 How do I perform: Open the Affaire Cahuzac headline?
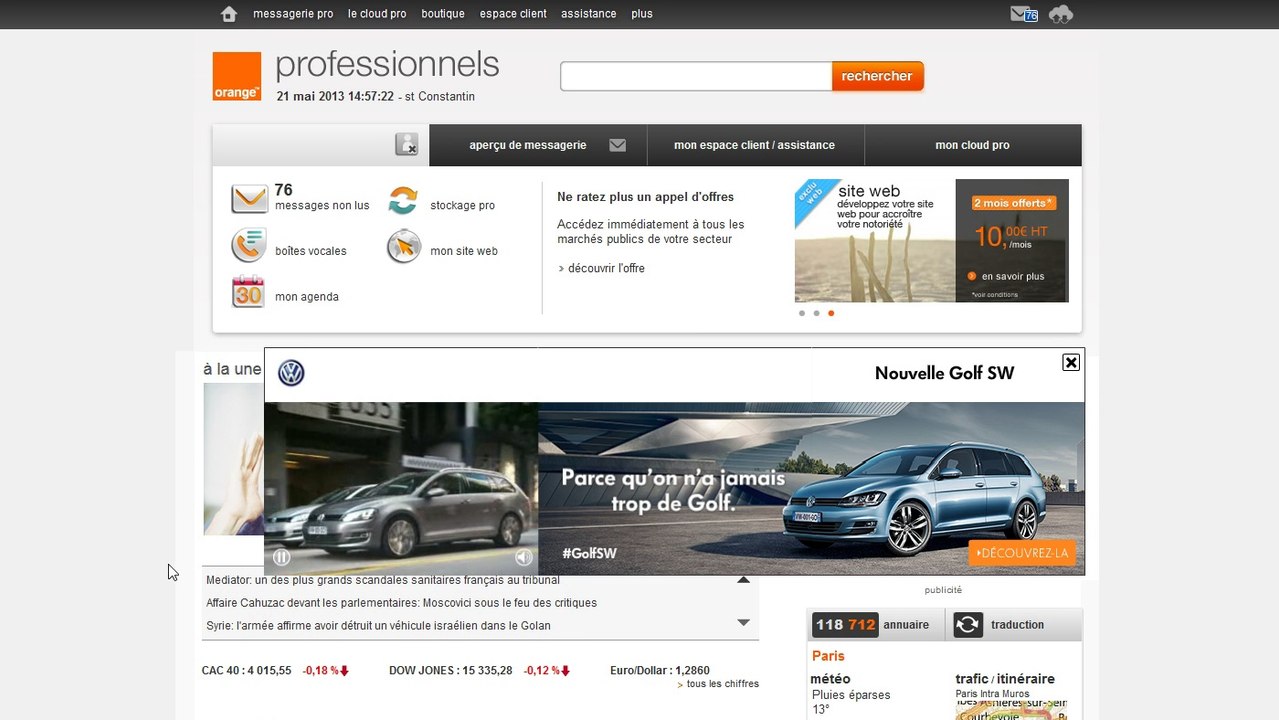click(x=401, y=603)
